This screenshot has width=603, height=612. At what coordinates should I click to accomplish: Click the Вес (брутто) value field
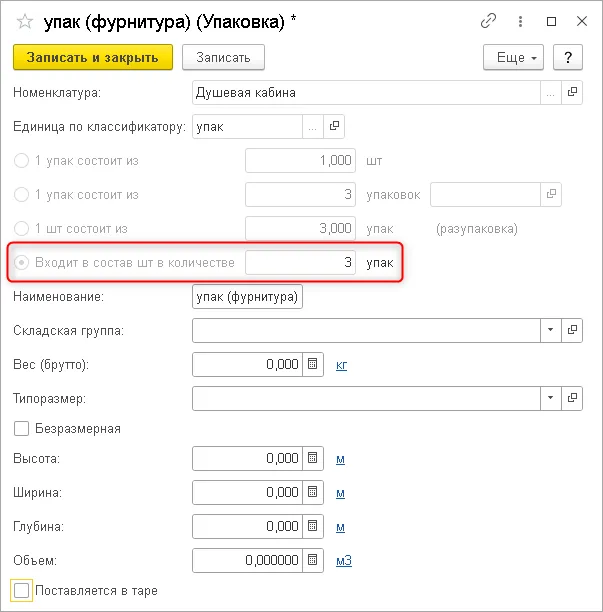pyautogui.click(x=247, y=365)
